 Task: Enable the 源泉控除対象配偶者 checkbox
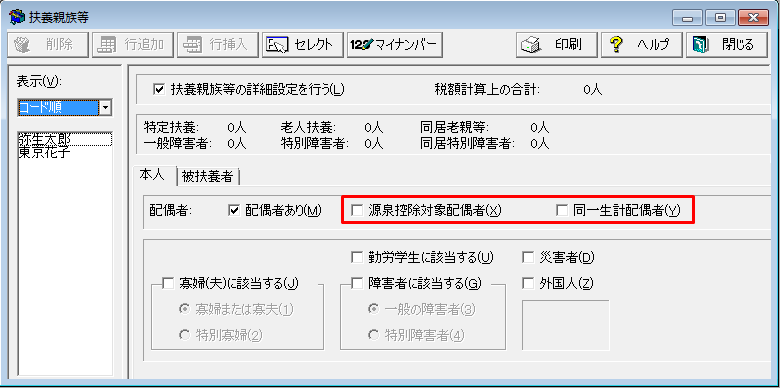click(357, 210)
